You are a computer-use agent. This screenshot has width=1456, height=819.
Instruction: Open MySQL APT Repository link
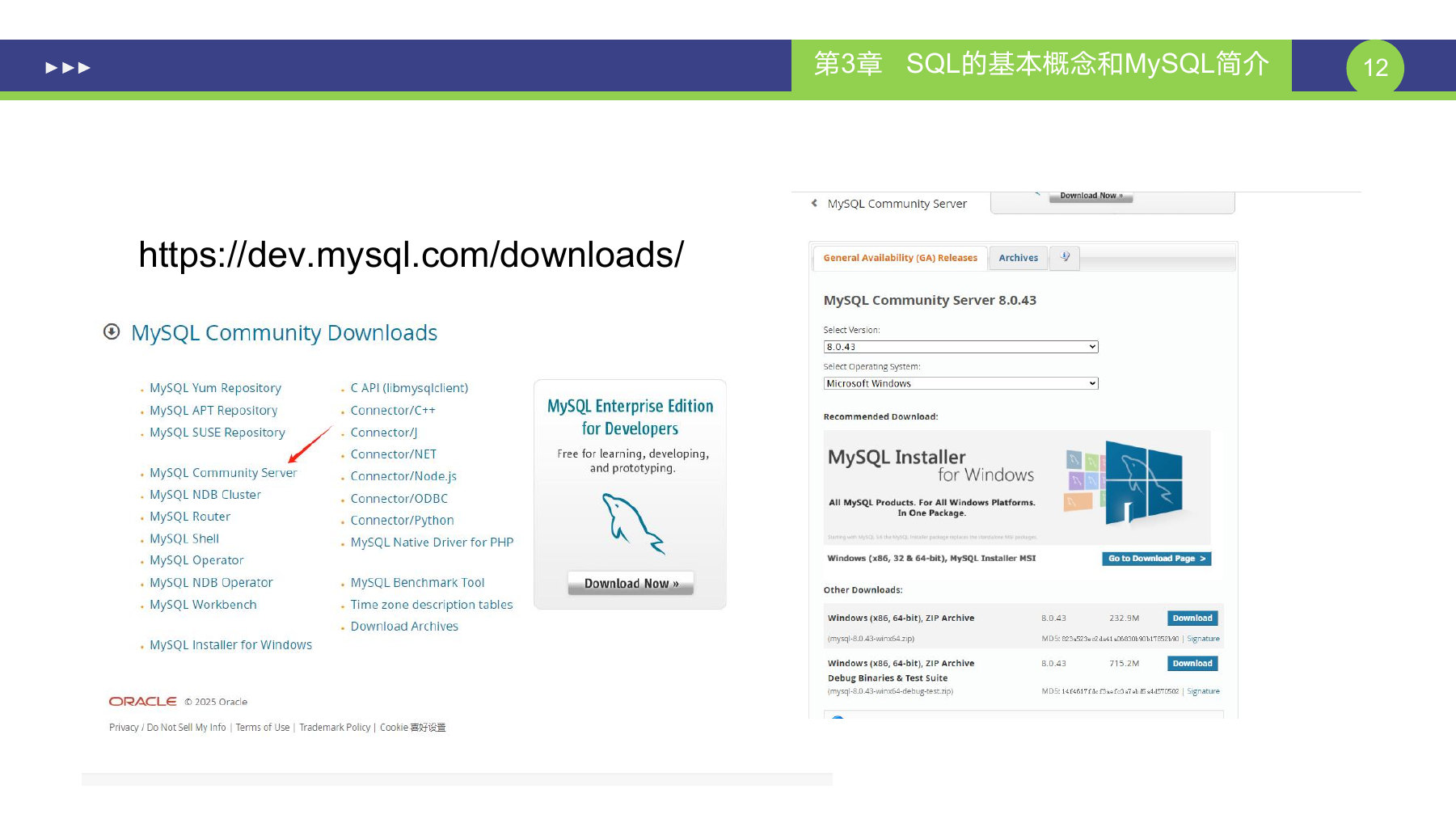click(213, 411)
